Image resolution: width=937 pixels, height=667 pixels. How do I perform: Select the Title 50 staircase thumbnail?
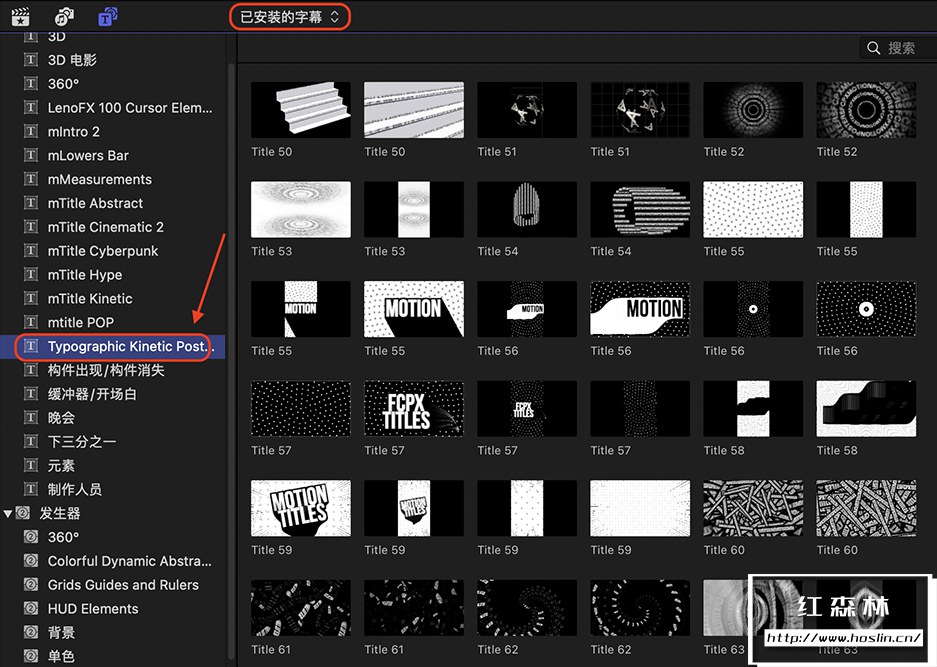click(301, 110)
